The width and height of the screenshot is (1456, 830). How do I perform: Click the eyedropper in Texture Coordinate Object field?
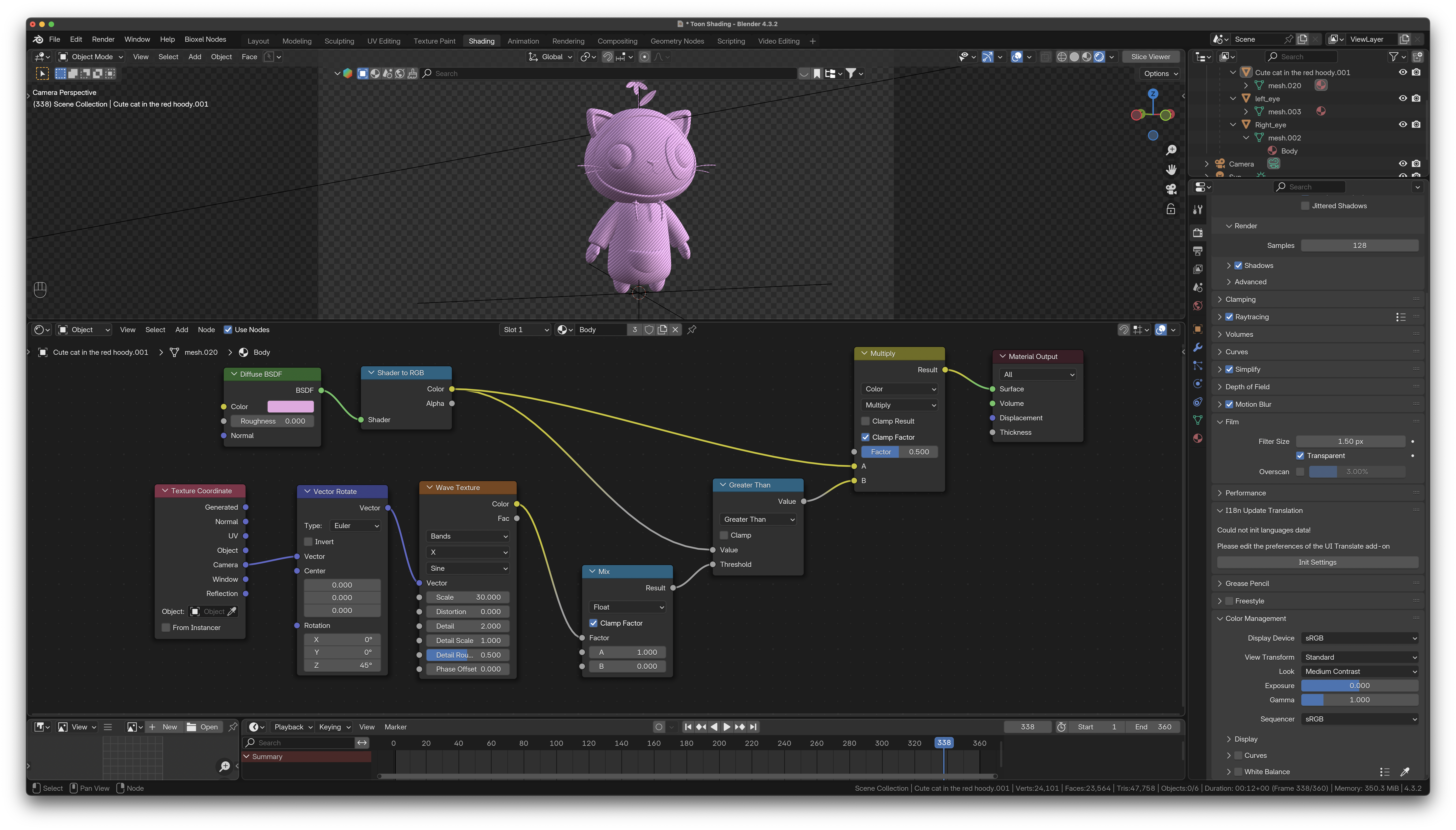[231, 612]
